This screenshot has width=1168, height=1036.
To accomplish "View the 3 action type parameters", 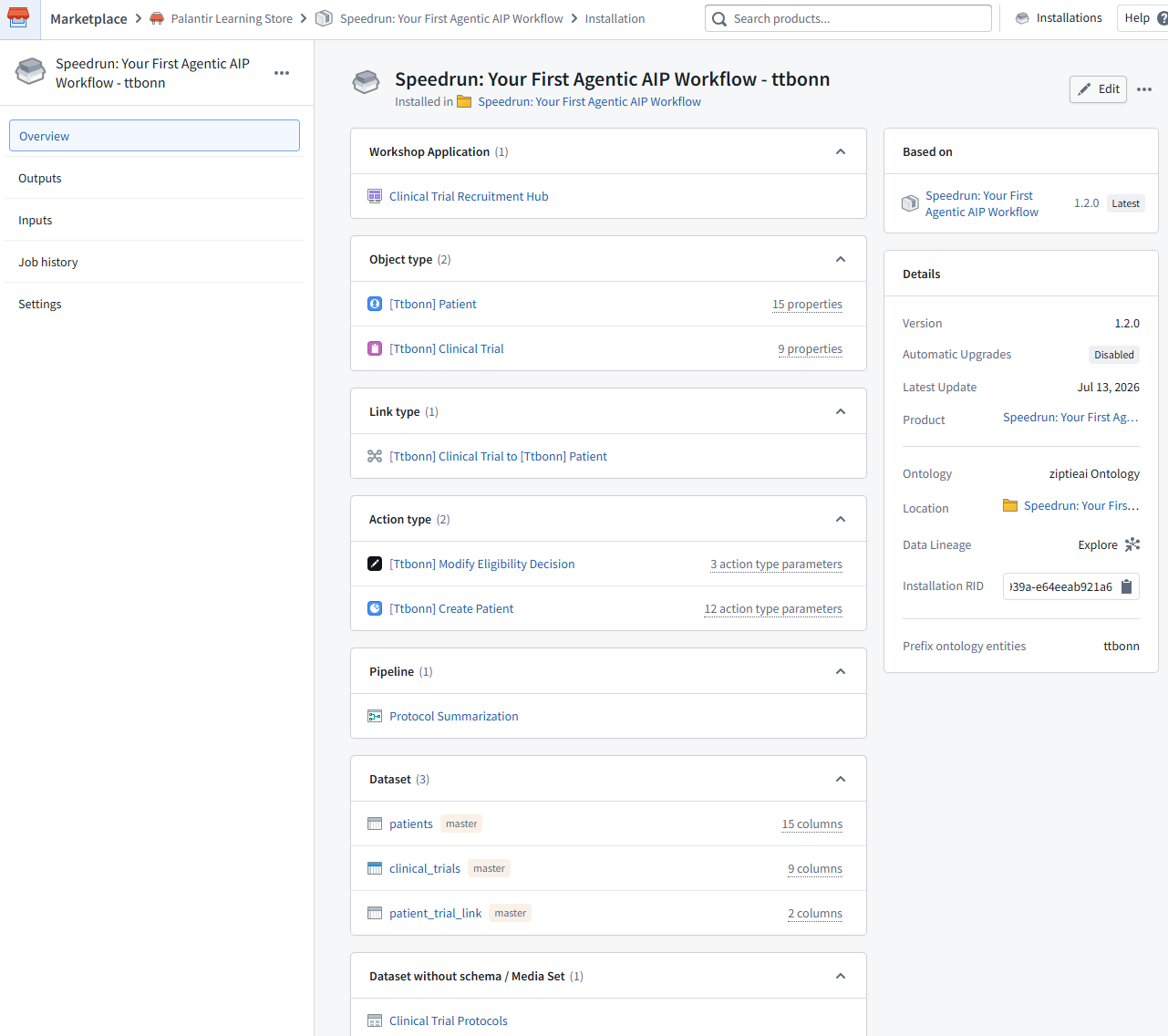I will [x=776, y=564].
